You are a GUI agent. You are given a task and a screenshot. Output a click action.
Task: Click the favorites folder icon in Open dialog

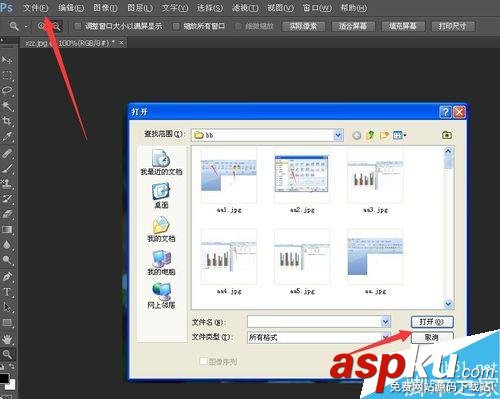(x=447, y=135)
